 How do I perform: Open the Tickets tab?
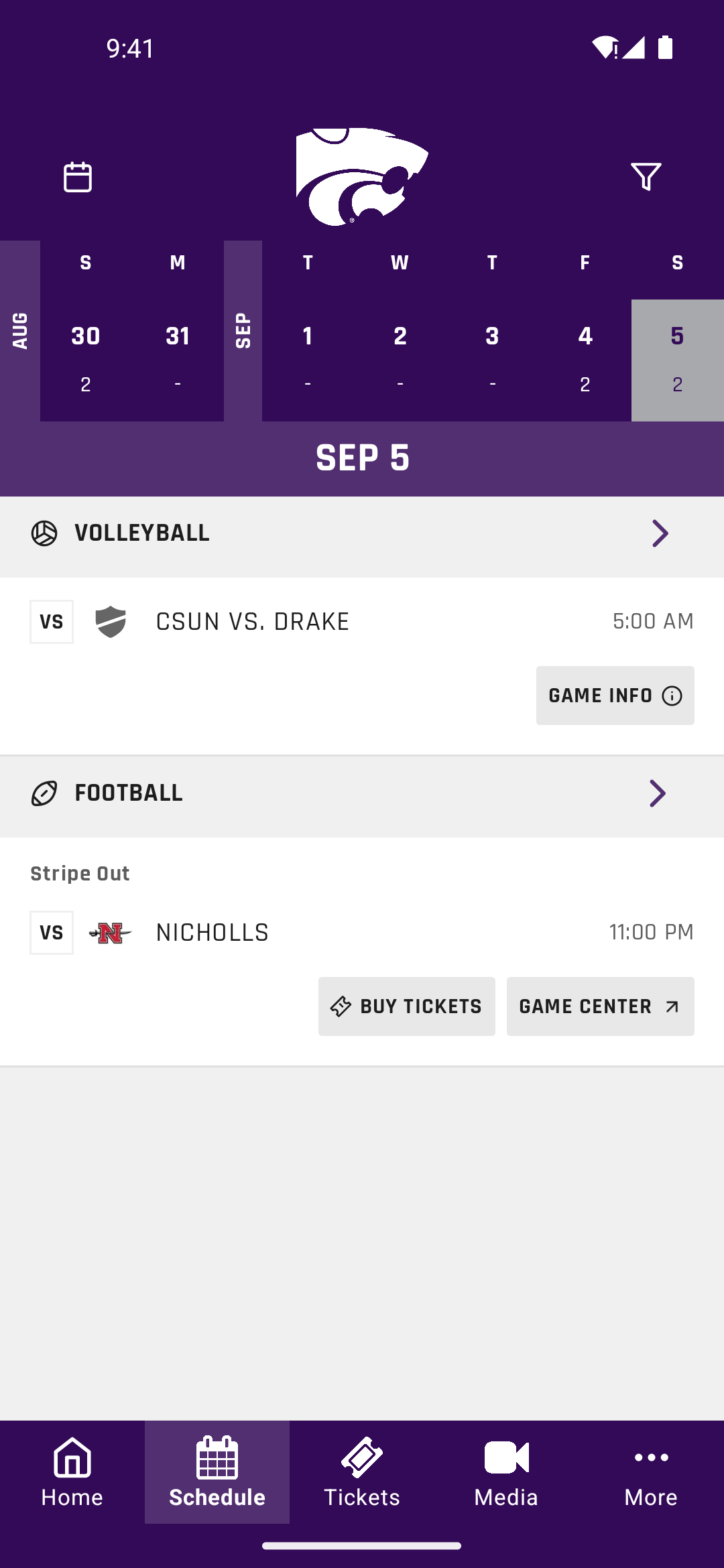click(x=362, y=1472)
